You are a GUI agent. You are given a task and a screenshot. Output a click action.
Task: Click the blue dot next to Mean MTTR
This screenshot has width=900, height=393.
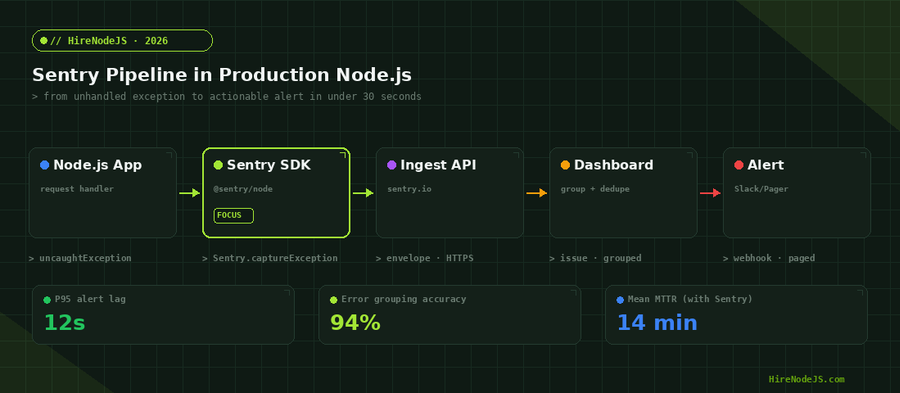click(x=620, y=300)
